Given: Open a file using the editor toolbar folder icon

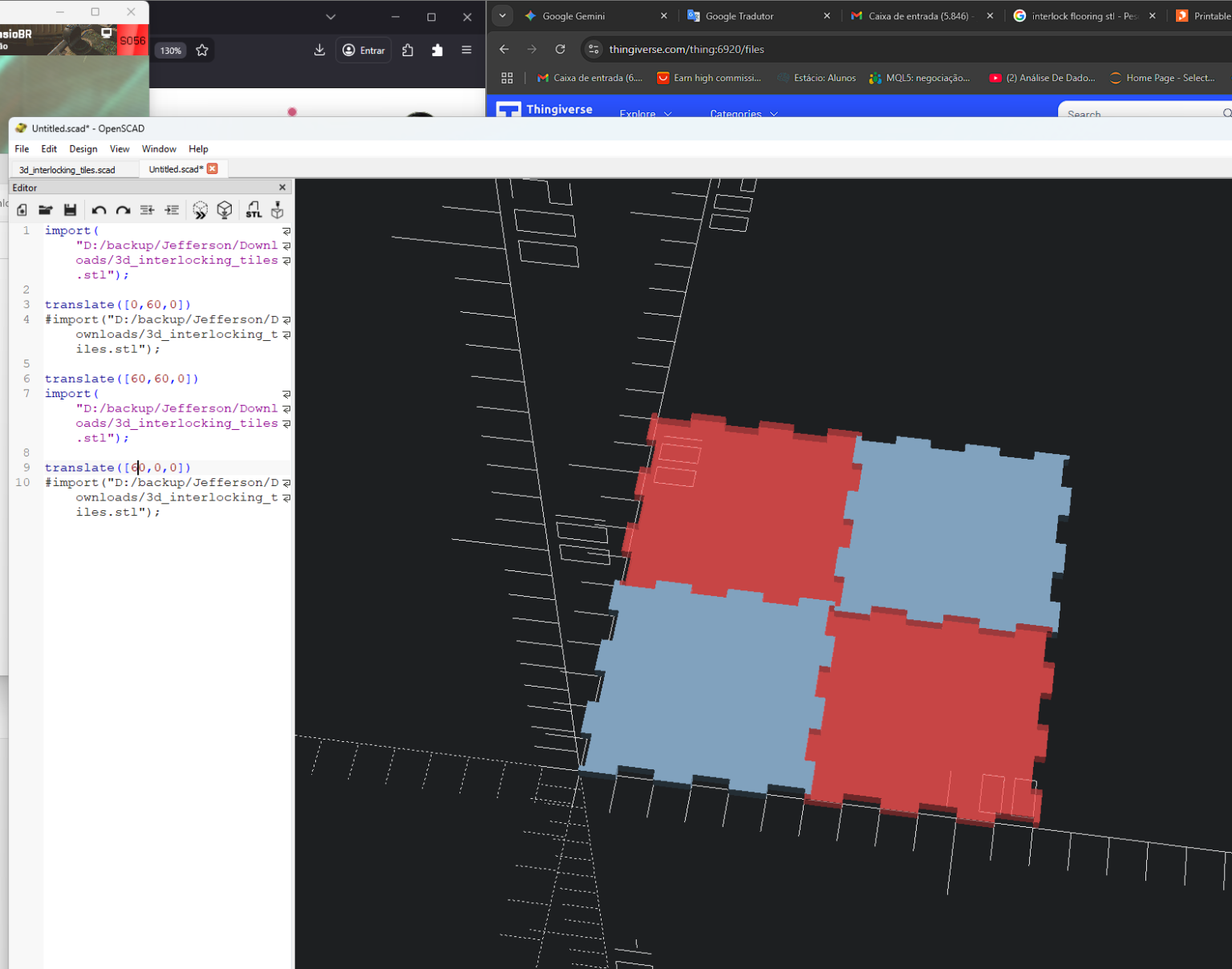Looking at the screenshot, I should [46, 210].
